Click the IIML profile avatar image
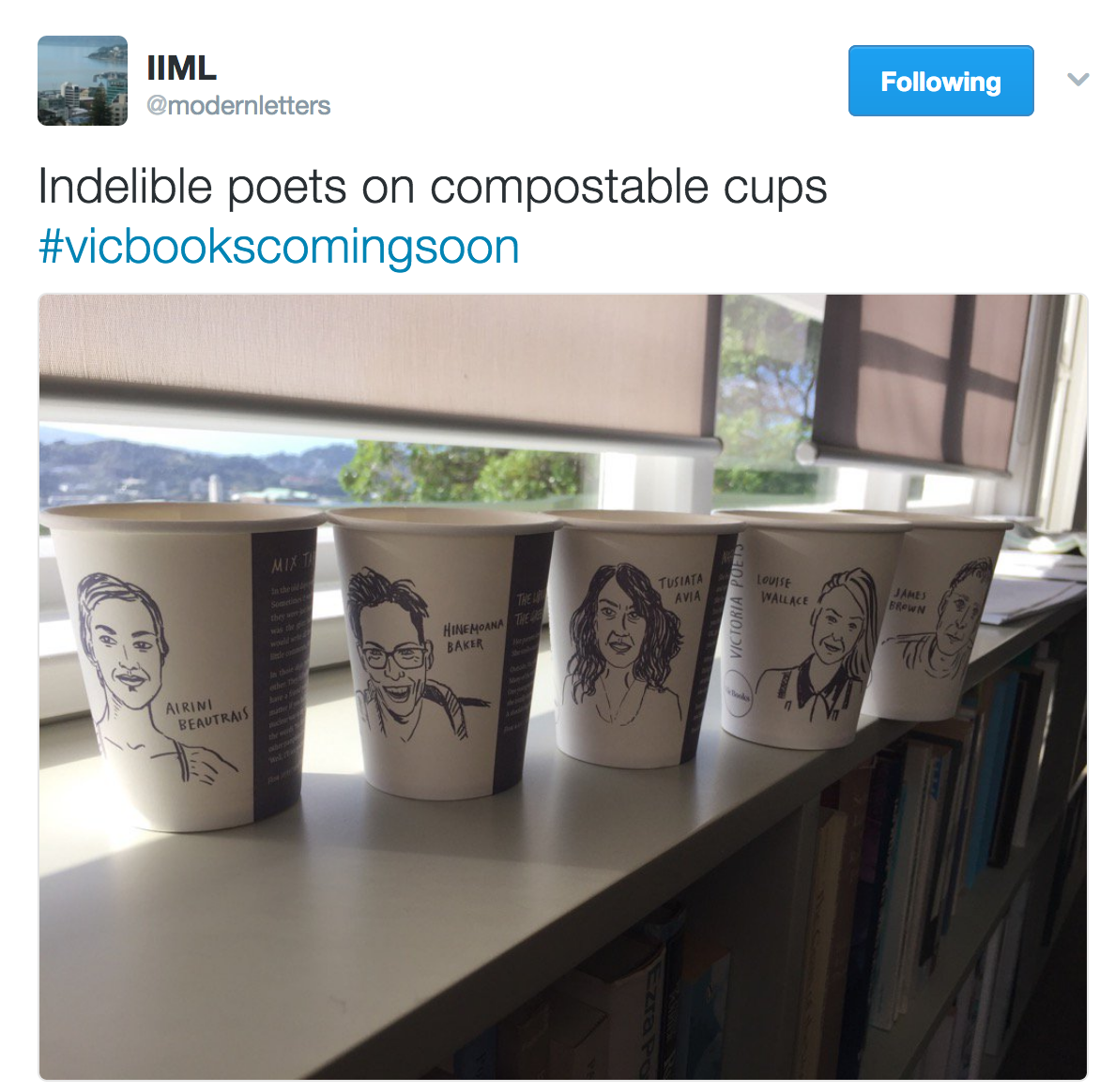Image resolution: width=1115 pixels, height=1092 pixels. pyautogui.click(x=83, y=81)
